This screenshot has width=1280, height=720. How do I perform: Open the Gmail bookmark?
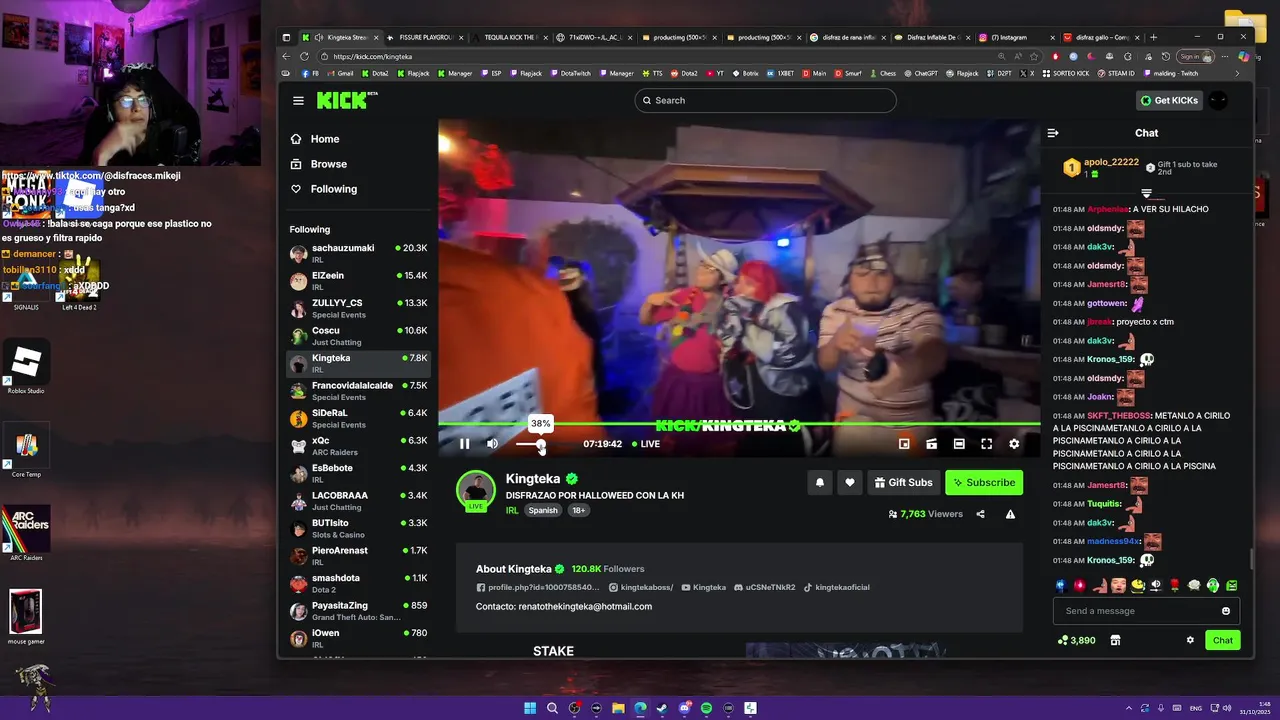click(340, 73)
